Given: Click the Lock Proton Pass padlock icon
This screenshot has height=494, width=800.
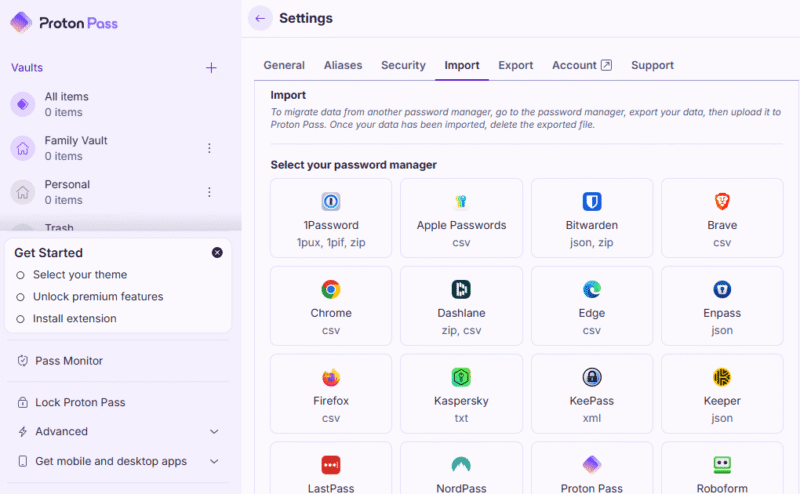Looking at the screenshot, I should 22,402.
